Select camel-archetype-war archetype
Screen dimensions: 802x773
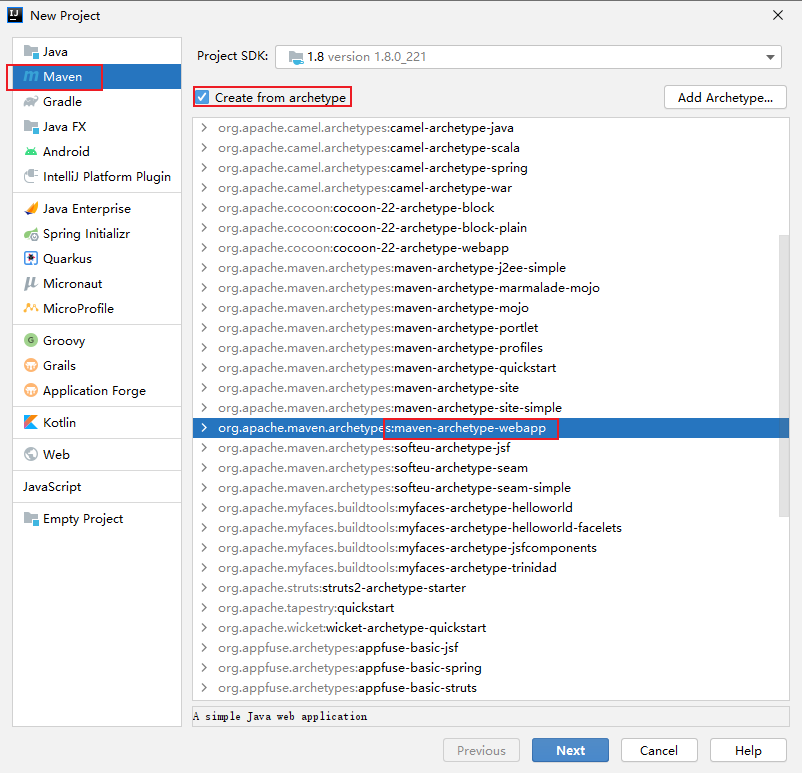pyautogui.click(x=491, y=188)
